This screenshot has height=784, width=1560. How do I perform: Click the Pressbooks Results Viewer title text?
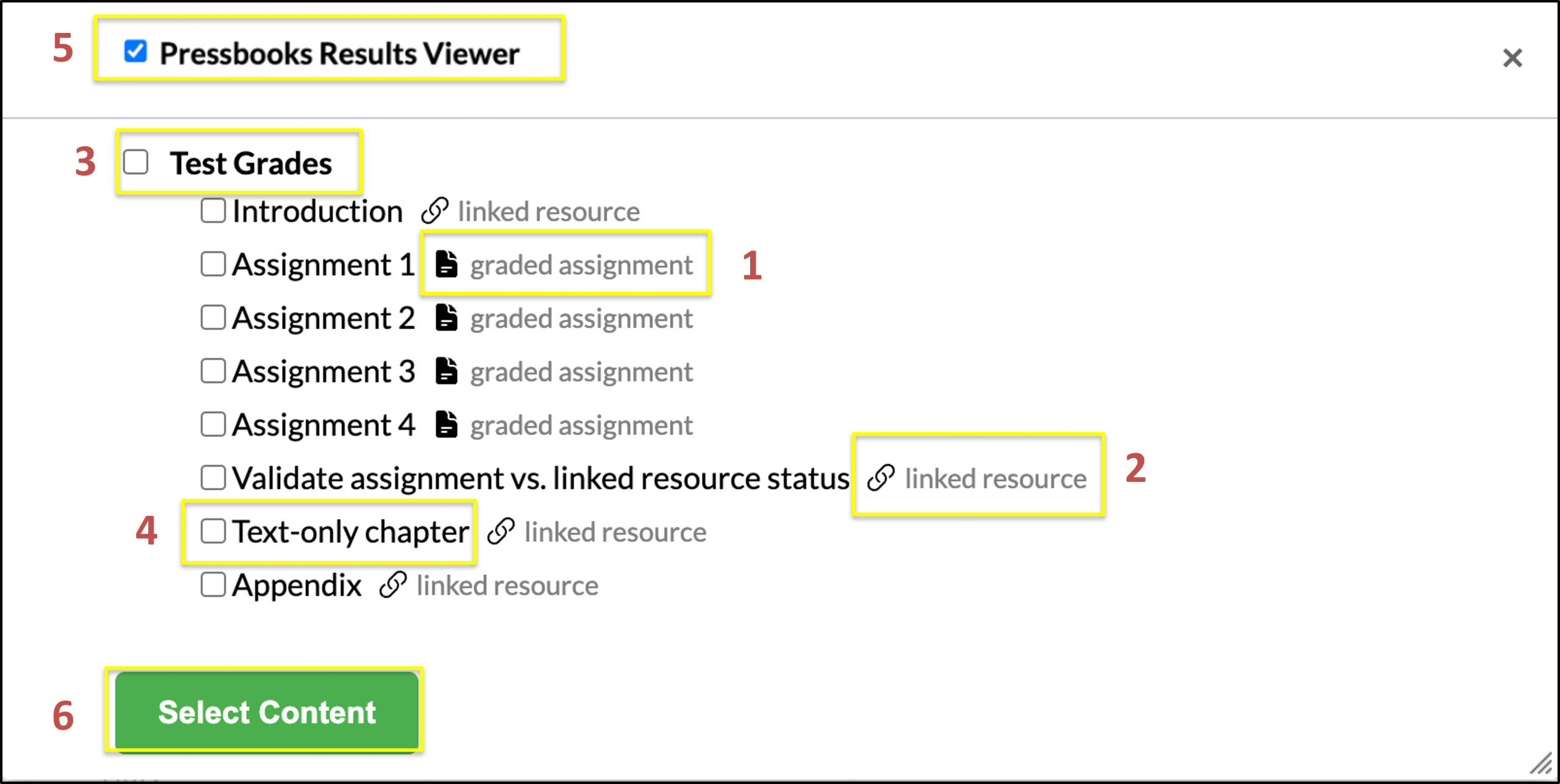339,54
